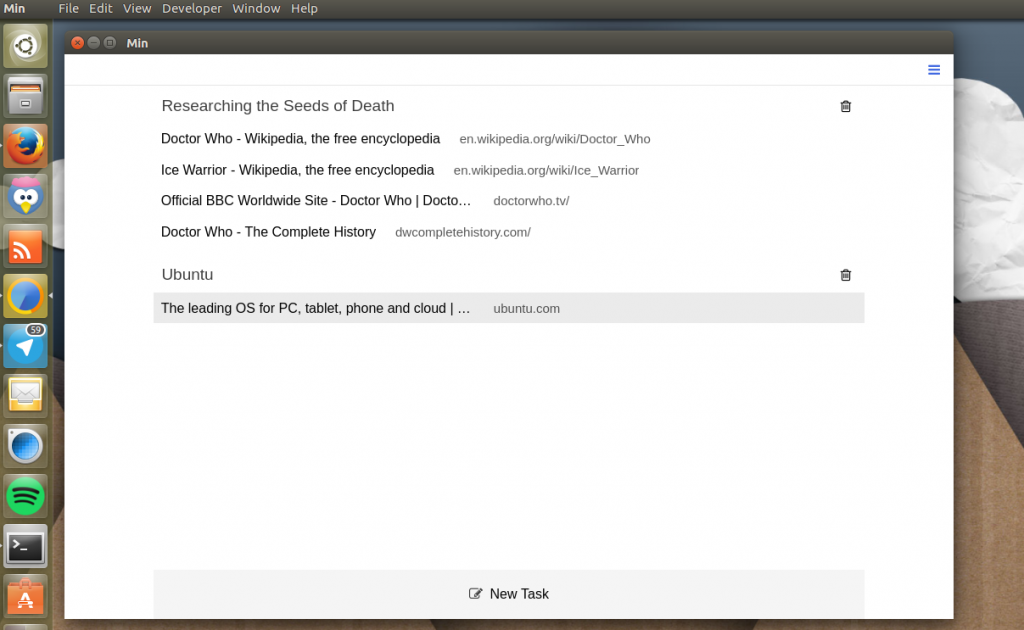
Task: Delete the Ubuntu task with trash icon
Action: pyautogui.click(x=845, y=275)
